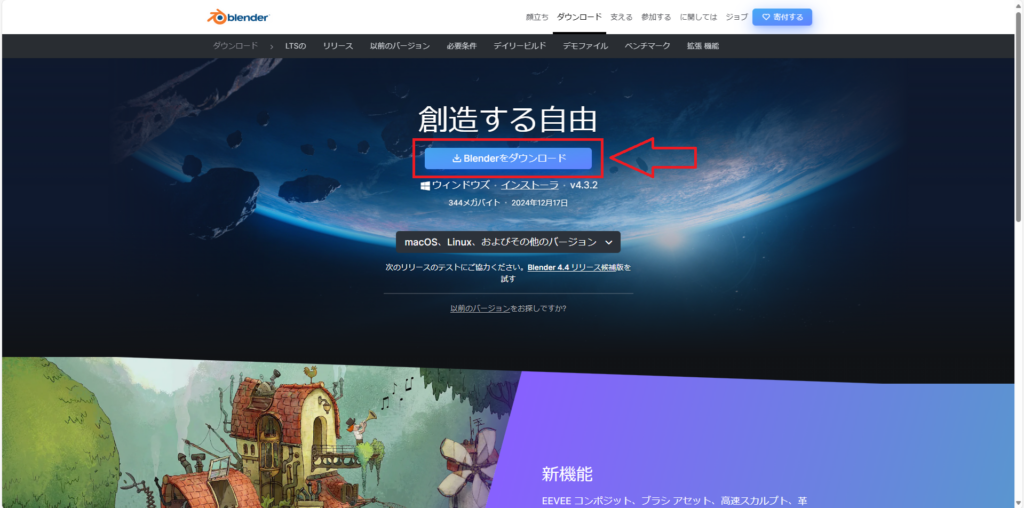Screen dimensions: 1024x508
Task: Follow the 以前のバージョン link near お探しですか
Action: point(480,308)
